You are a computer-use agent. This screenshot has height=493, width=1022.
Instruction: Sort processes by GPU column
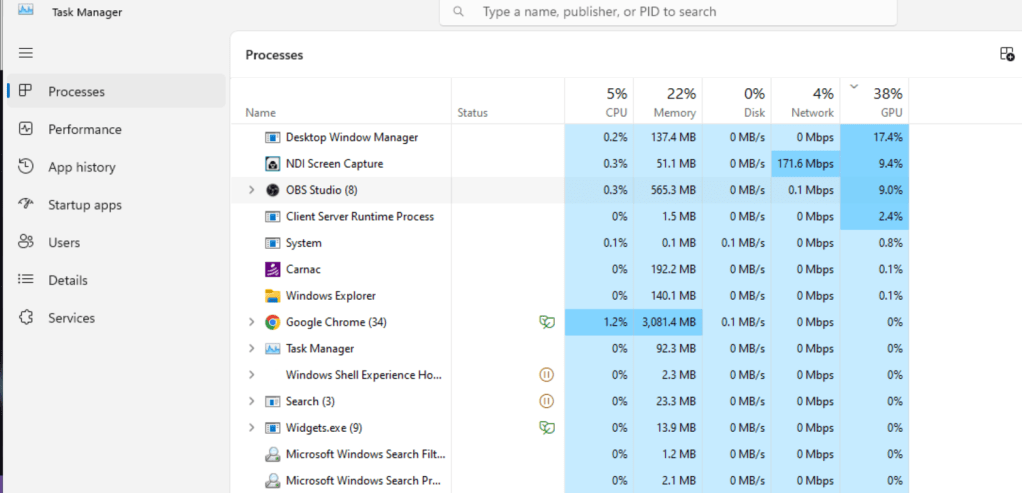click(875, 100)
